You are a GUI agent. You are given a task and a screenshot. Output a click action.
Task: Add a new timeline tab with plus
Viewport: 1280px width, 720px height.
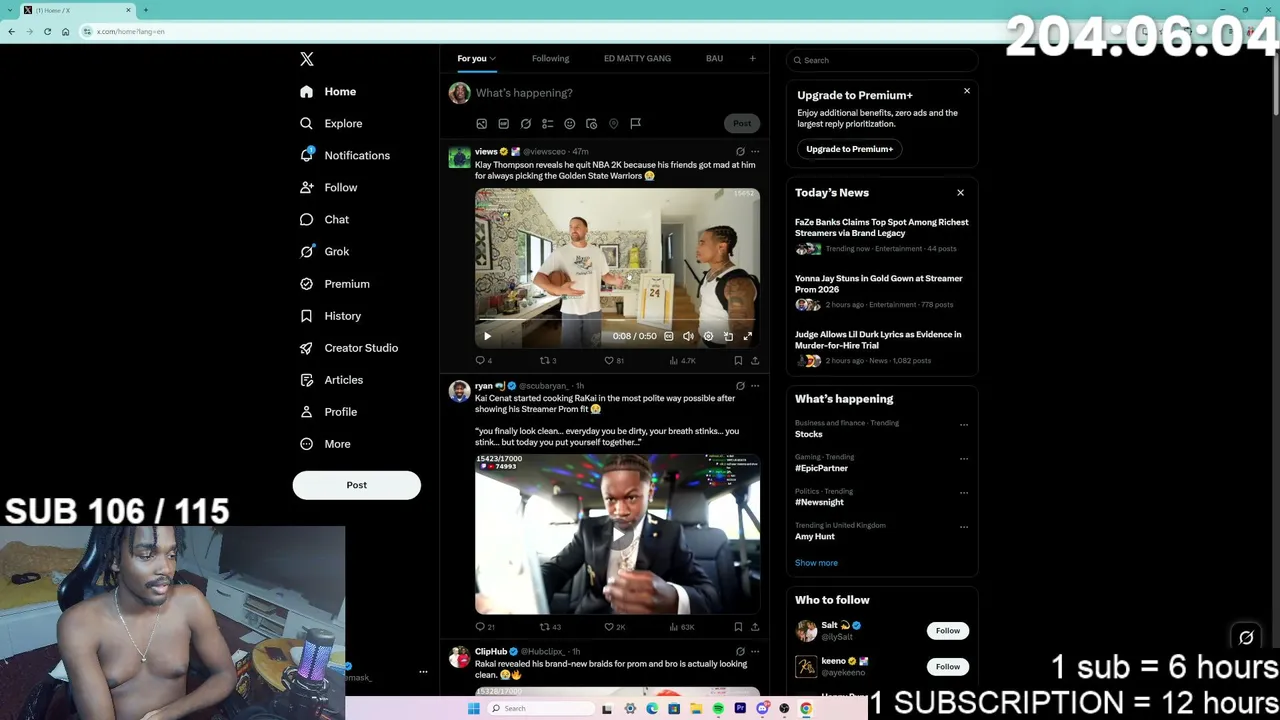pos(753,58)
